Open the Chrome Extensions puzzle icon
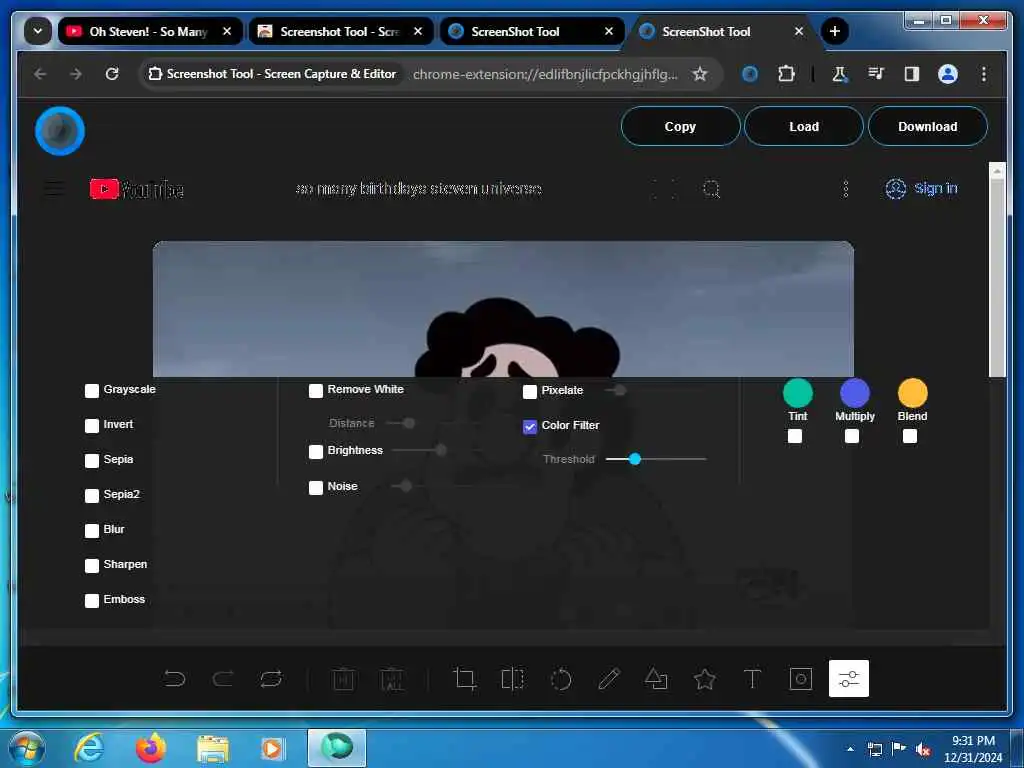 tap(786, 74)
